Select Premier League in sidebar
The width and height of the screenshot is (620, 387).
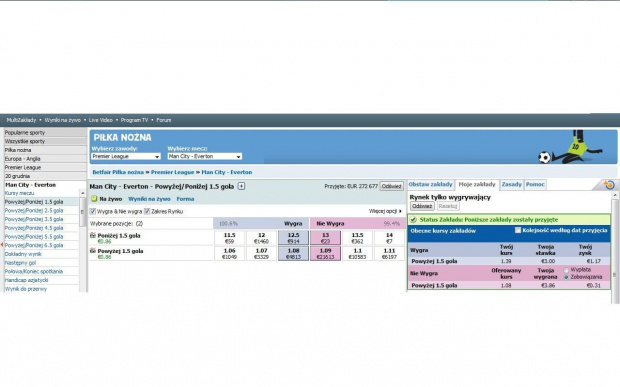pyautogui.click(x=45, y=167)
